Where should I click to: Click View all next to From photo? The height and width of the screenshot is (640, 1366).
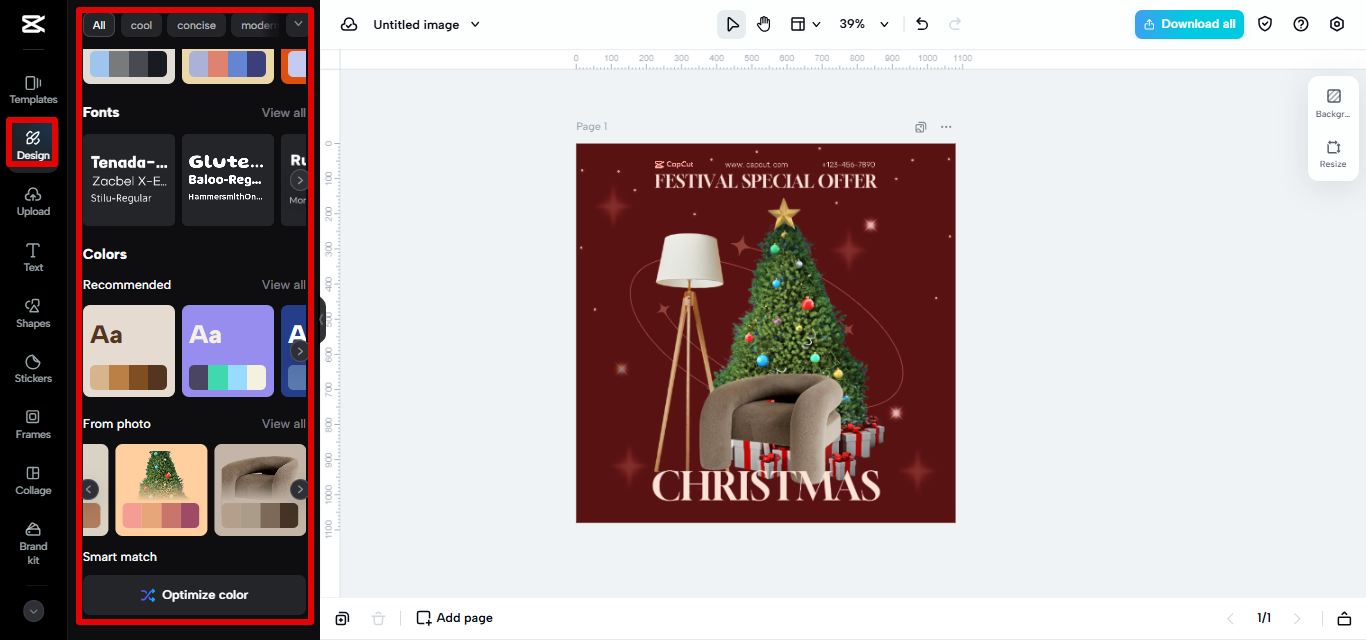point(284,424)
